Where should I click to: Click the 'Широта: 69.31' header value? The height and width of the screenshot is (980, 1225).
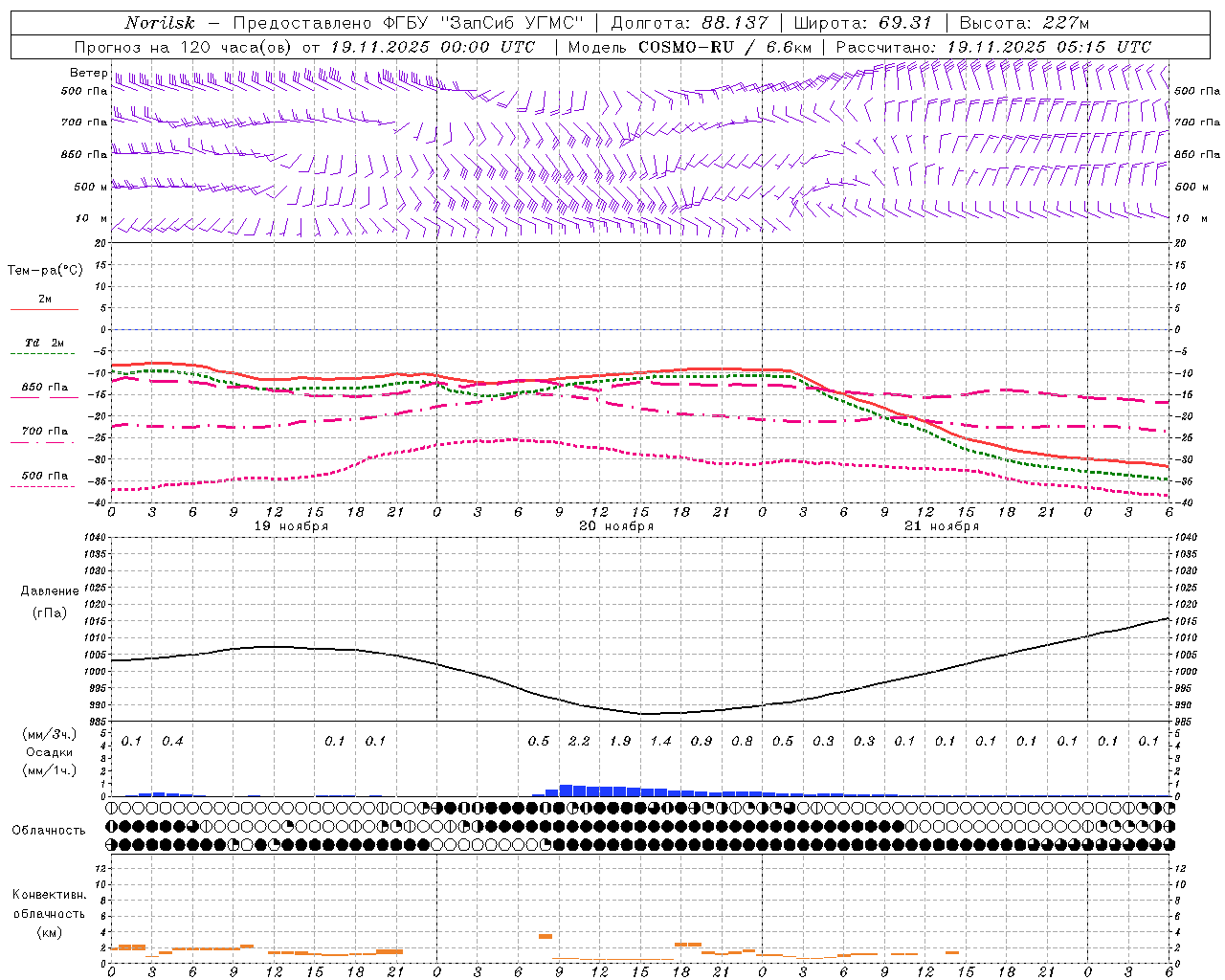point(862,23)
